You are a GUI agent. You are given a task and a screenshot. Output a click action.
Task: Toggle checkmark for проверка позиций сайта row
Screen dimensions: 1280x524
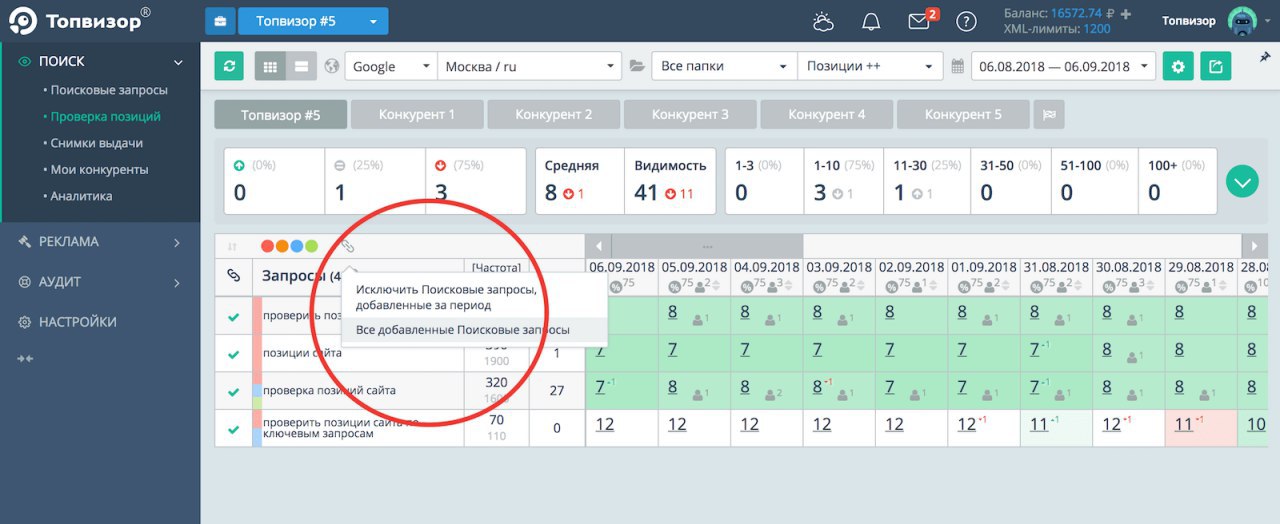point(233,390)
